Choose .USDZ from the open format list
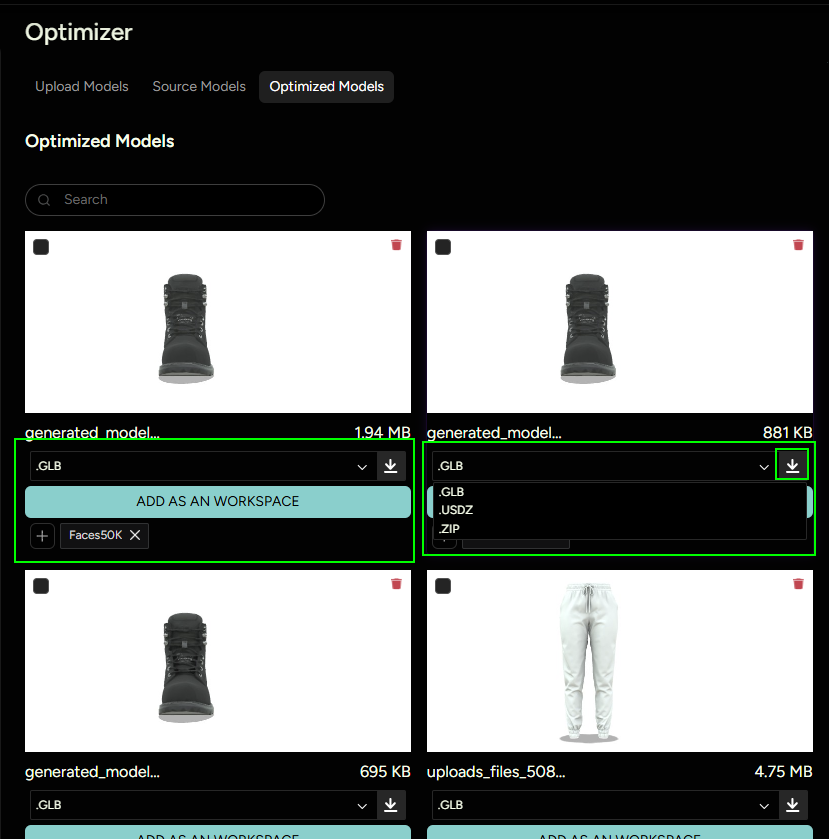Screen dimensions: 829x839 click(x=456, y=510)
